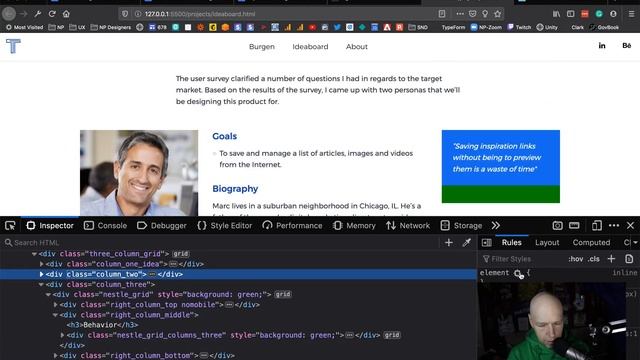Screen dimensions: 640x360
Task: Collapse the right_column_middle div
Action: click(55, 315)
